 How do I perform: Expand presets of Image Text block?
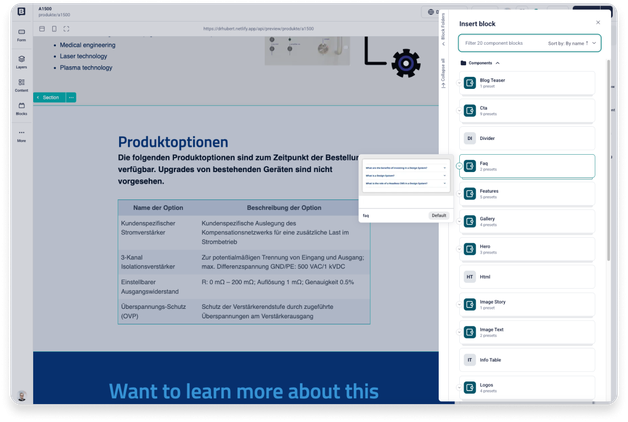click(x=459, y=332)
